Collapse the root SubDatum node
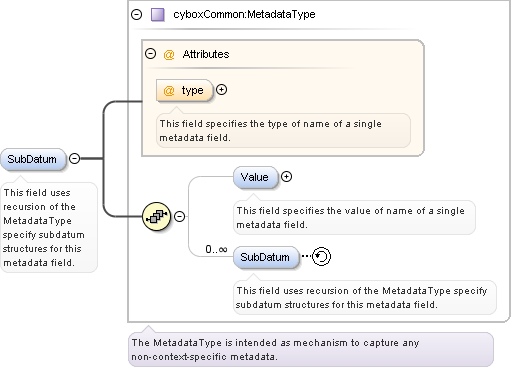Image resolution: width=512 pixels, height=370 pixels. (x=75, y=159)
